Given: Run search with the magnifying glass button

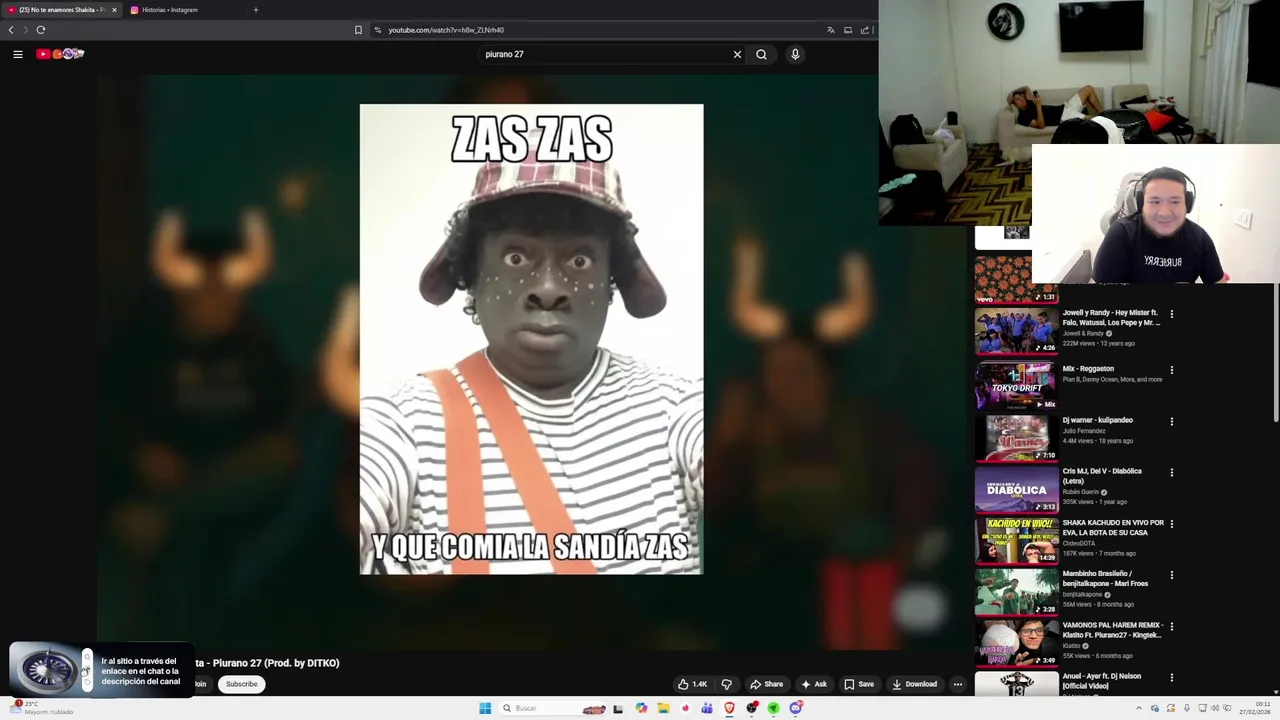Looking at the screenshot, I should [761, 54].
